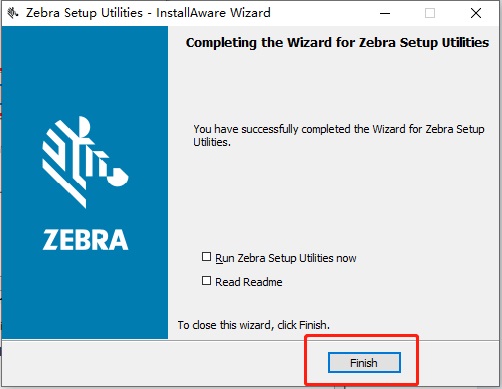Tick the Read Readme checkbox
The height and width of the screenshot is (389, 502).
tap(206, 281)
